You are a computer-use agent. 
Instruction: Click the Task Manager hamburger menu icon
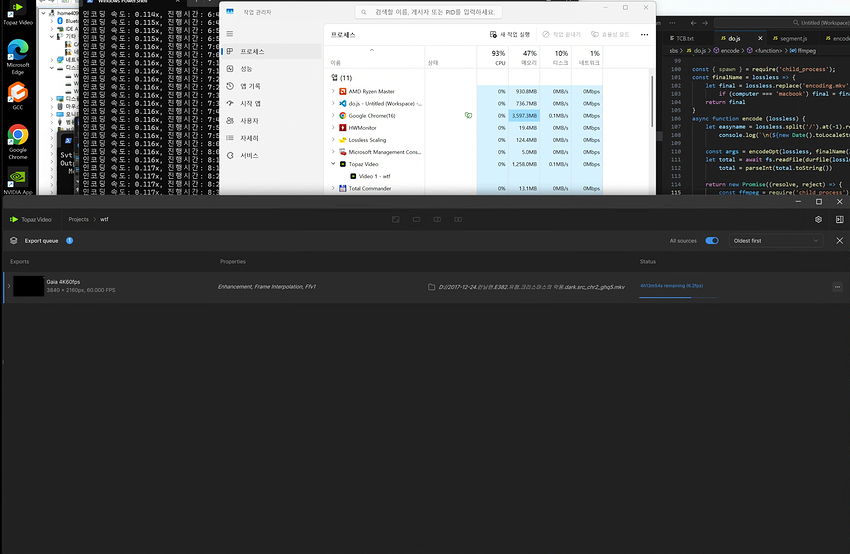point(230,34)
